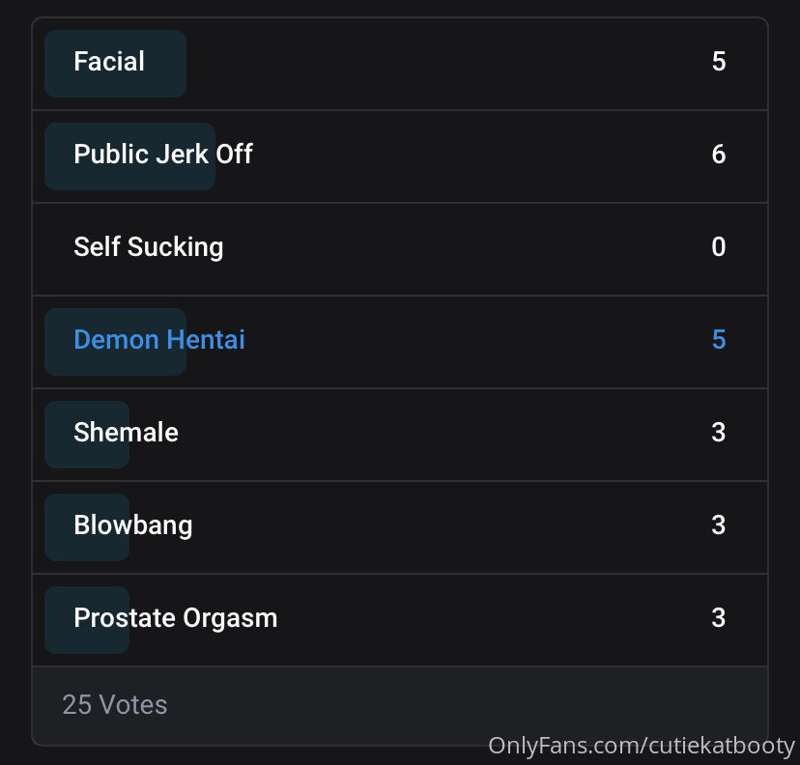This screenshot has height=765, width=800.
Task: Click the zero vote count for Self Sucking
Action: click(718, 246)
